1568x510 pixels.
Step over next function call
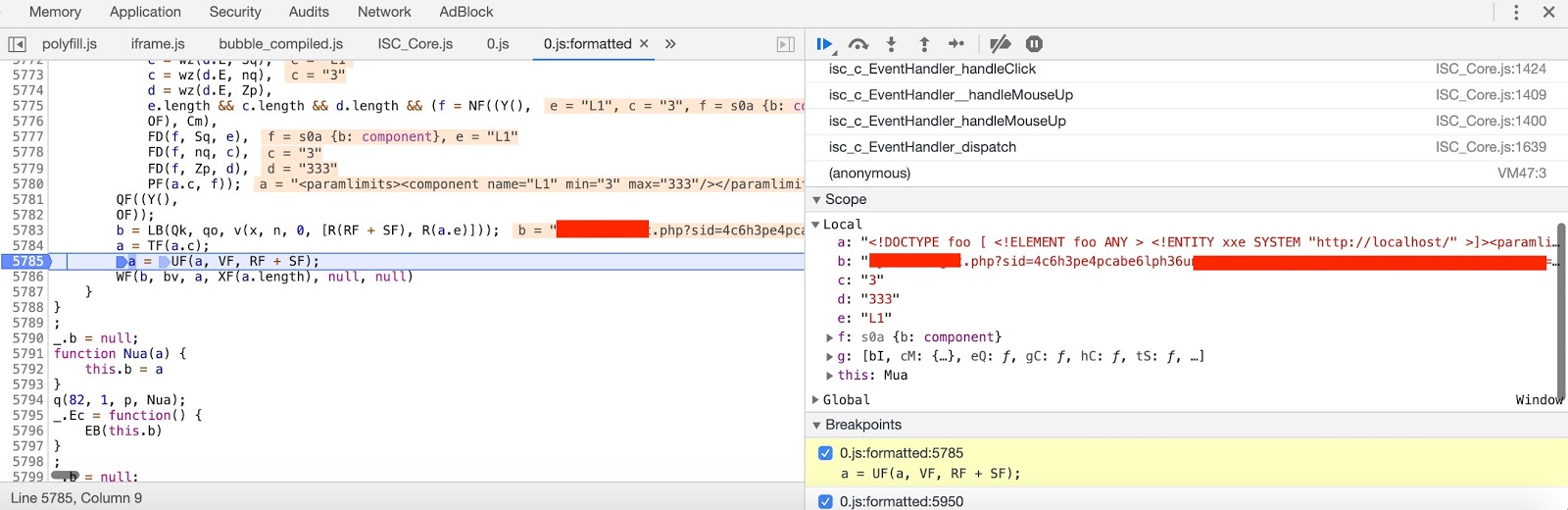point(858,44)
